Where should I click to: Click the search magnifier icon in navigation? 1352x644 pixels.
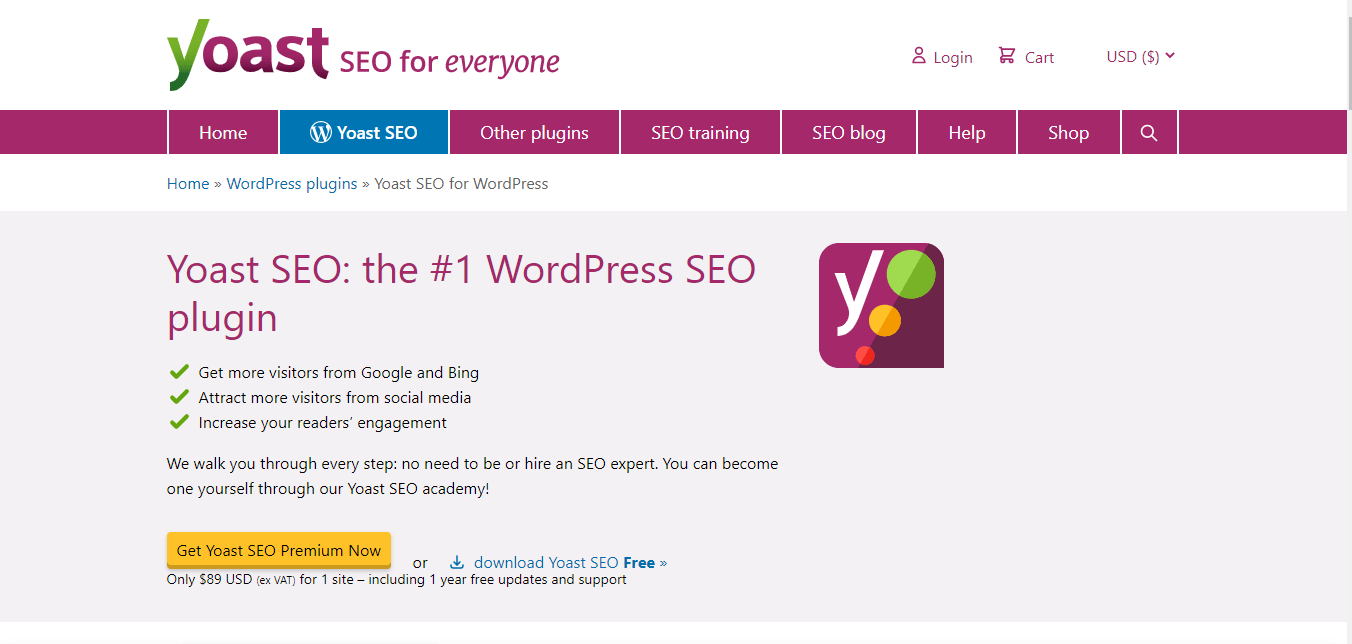coord(1148,133)
